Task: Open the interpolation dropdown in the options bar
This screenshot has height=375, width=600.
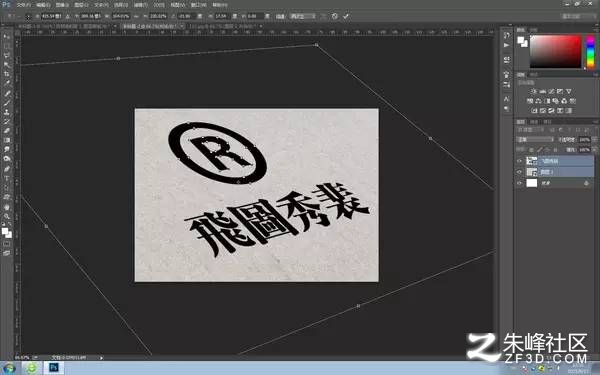Action: (303, 16)
